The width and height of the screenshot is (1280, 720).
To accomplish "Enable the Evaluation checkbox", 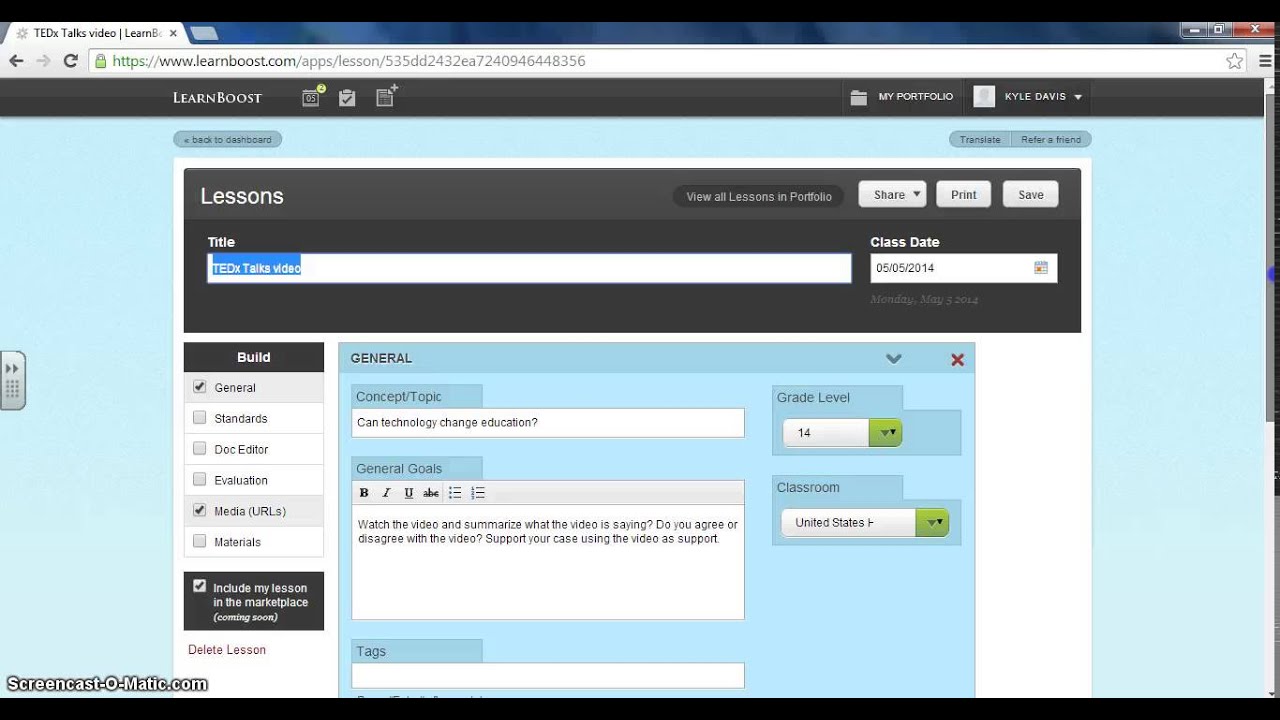I will [x=199, y=480].
